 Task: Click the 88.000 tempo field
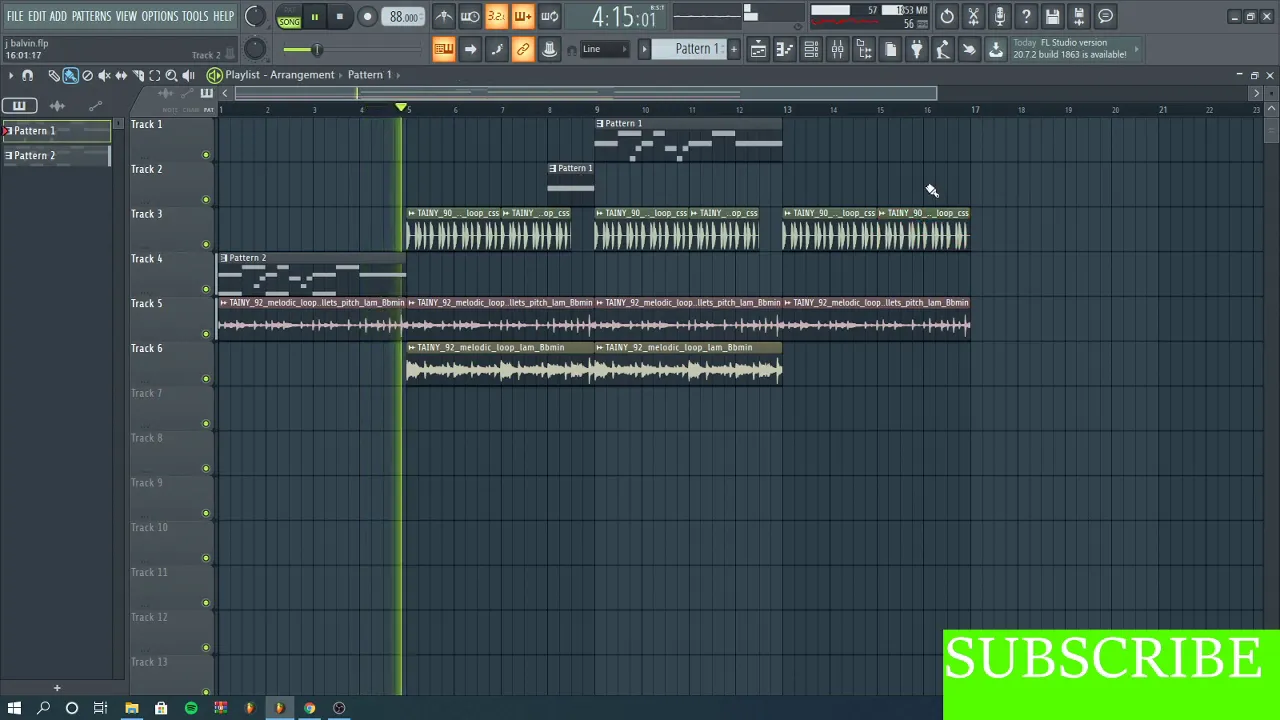click(403, 17)
